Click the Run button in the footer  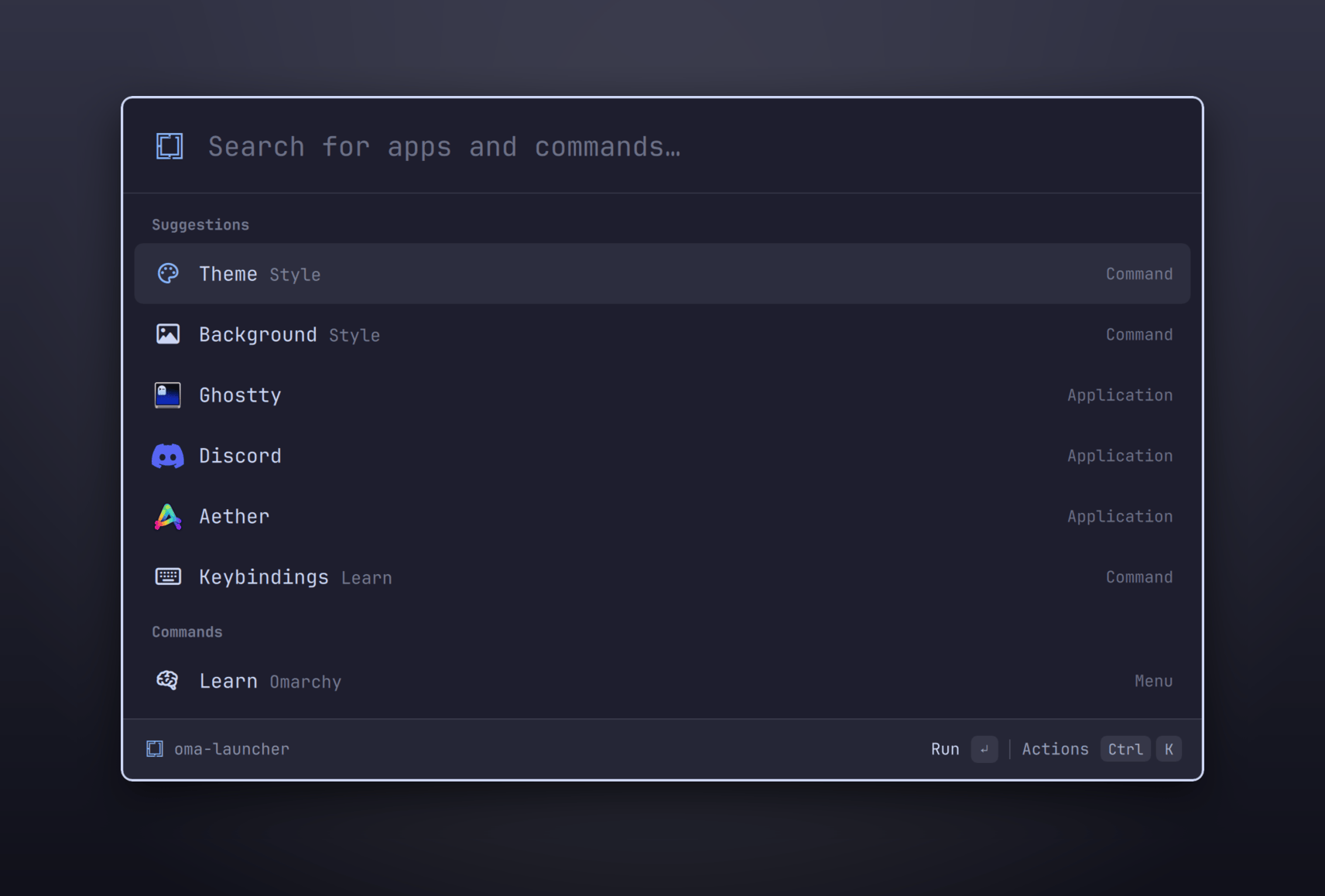pos(945,749)
